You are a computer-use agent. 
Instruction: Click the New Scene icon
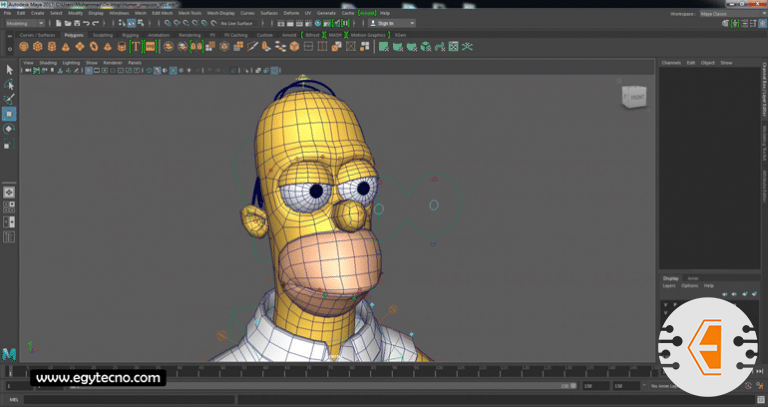point(59,23)
